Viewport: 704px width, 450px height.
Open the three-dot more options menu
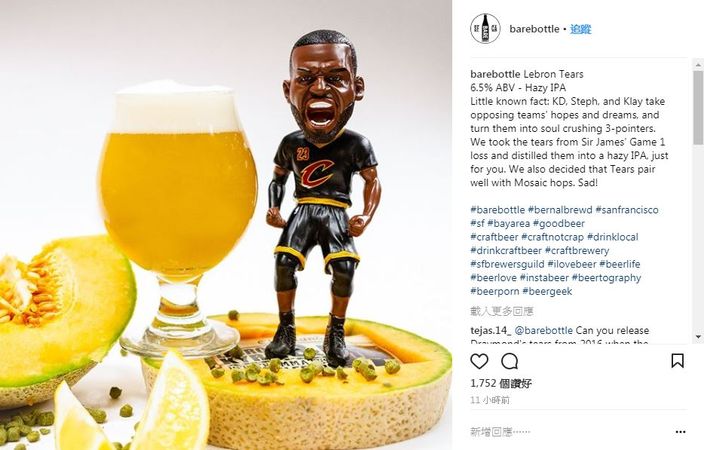680,432
